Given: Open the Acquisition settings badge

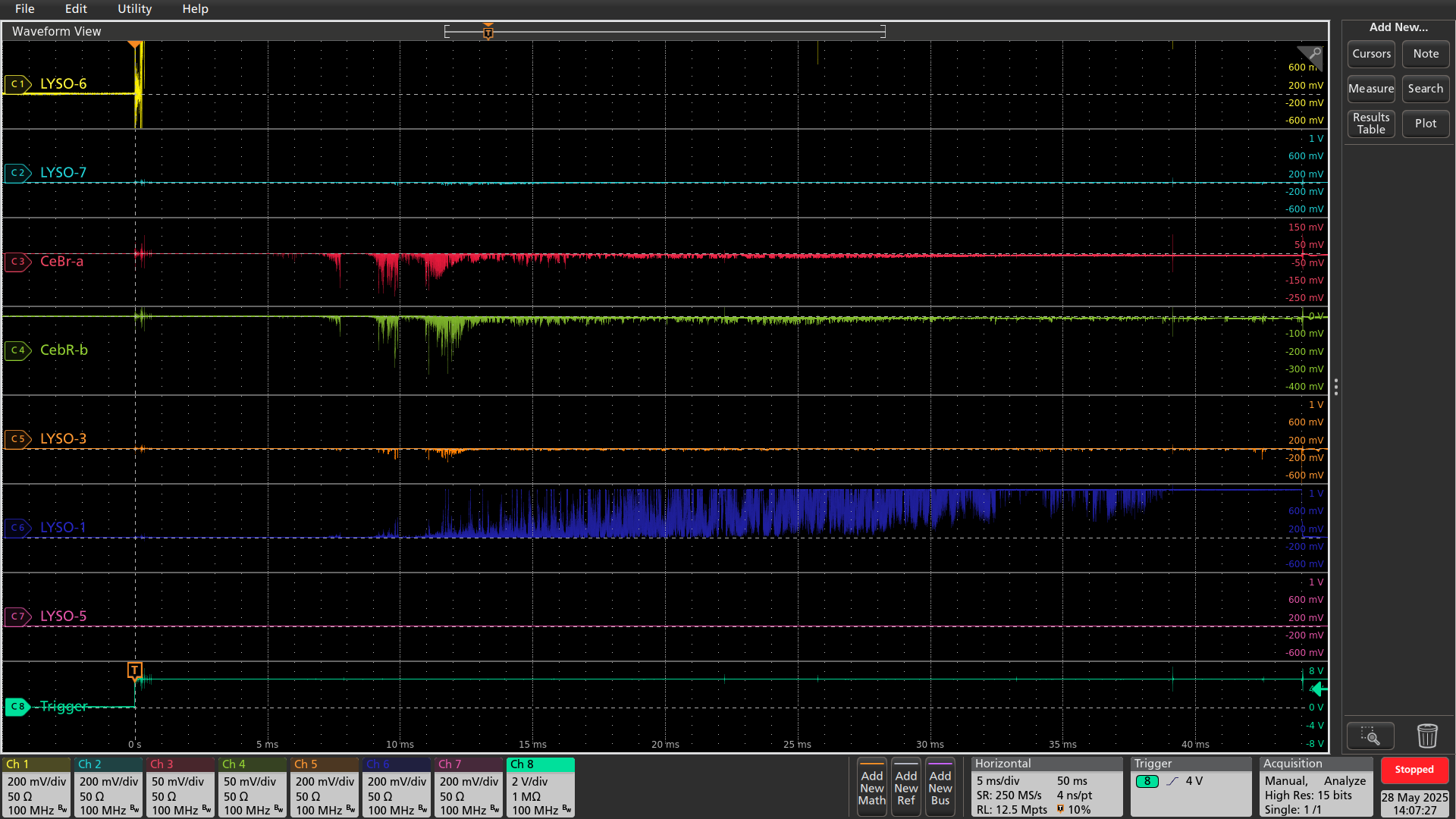Looking at the screenshot, I should (1315, 787).
